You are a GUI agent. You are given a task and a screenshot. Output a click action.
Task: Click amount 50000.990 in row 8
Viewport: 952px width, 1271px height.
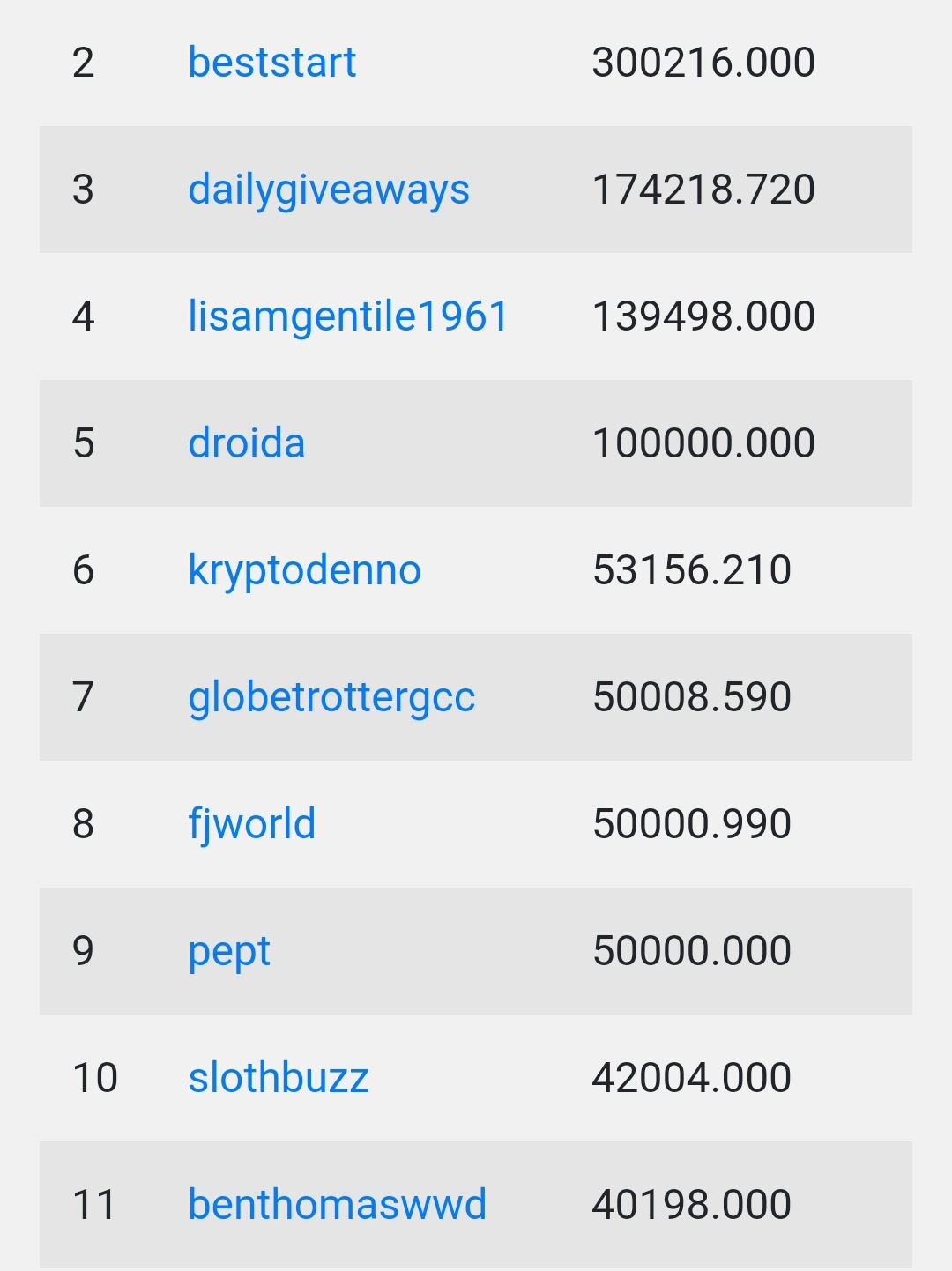tap(692, 824)
